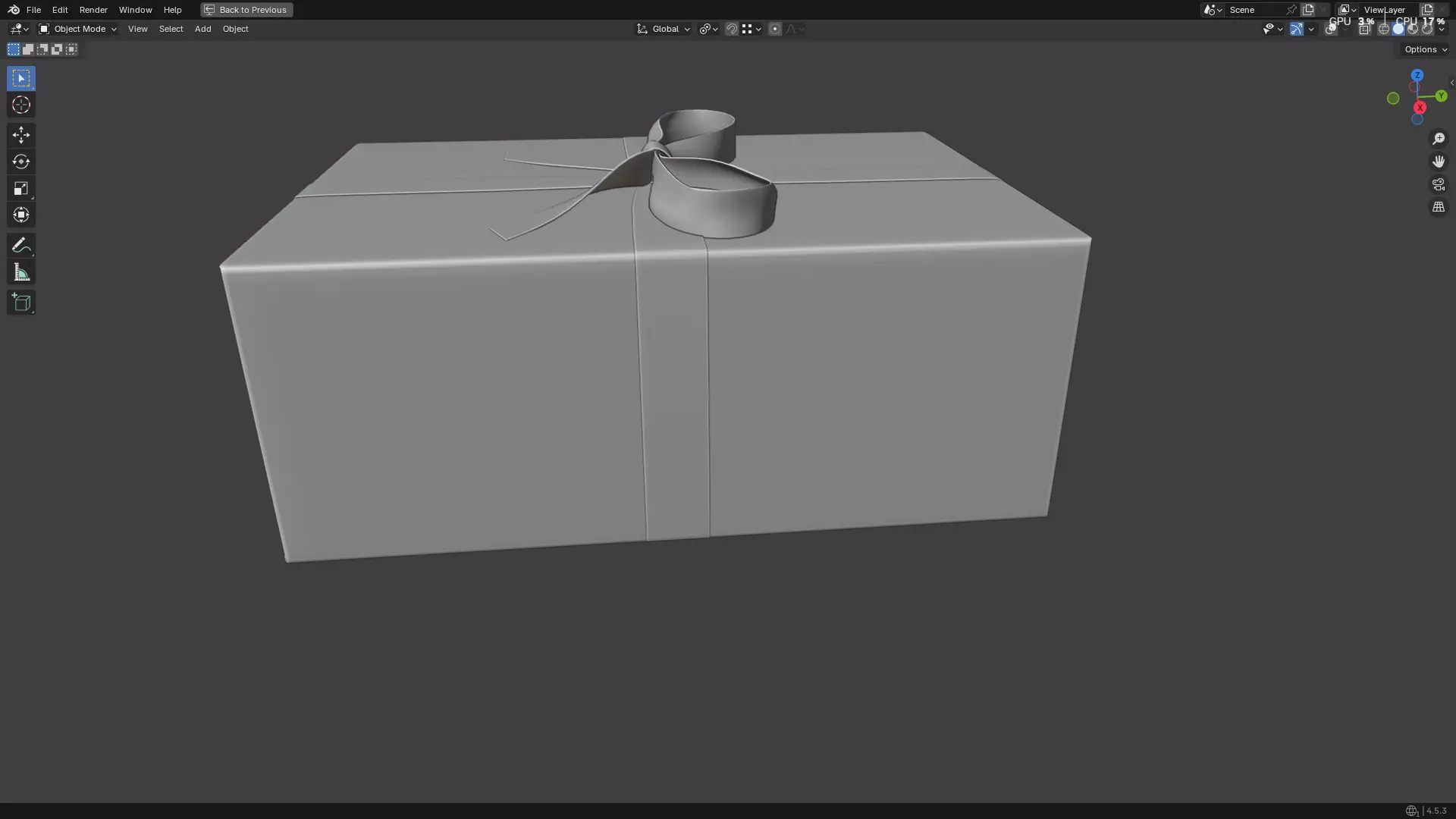Open the pivot point dropdown
Image resolution: width=1456 pixels, height=819 pixels.
(x=708, y=29)
